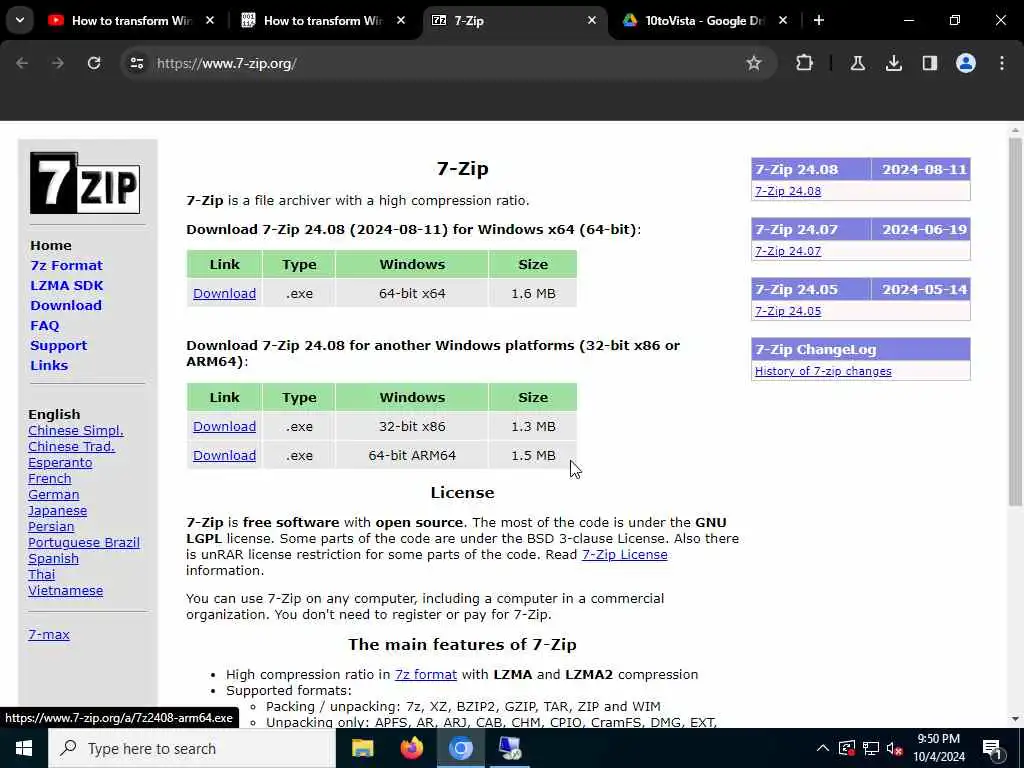Open 7z Format in the sidebar

[67, 266]
